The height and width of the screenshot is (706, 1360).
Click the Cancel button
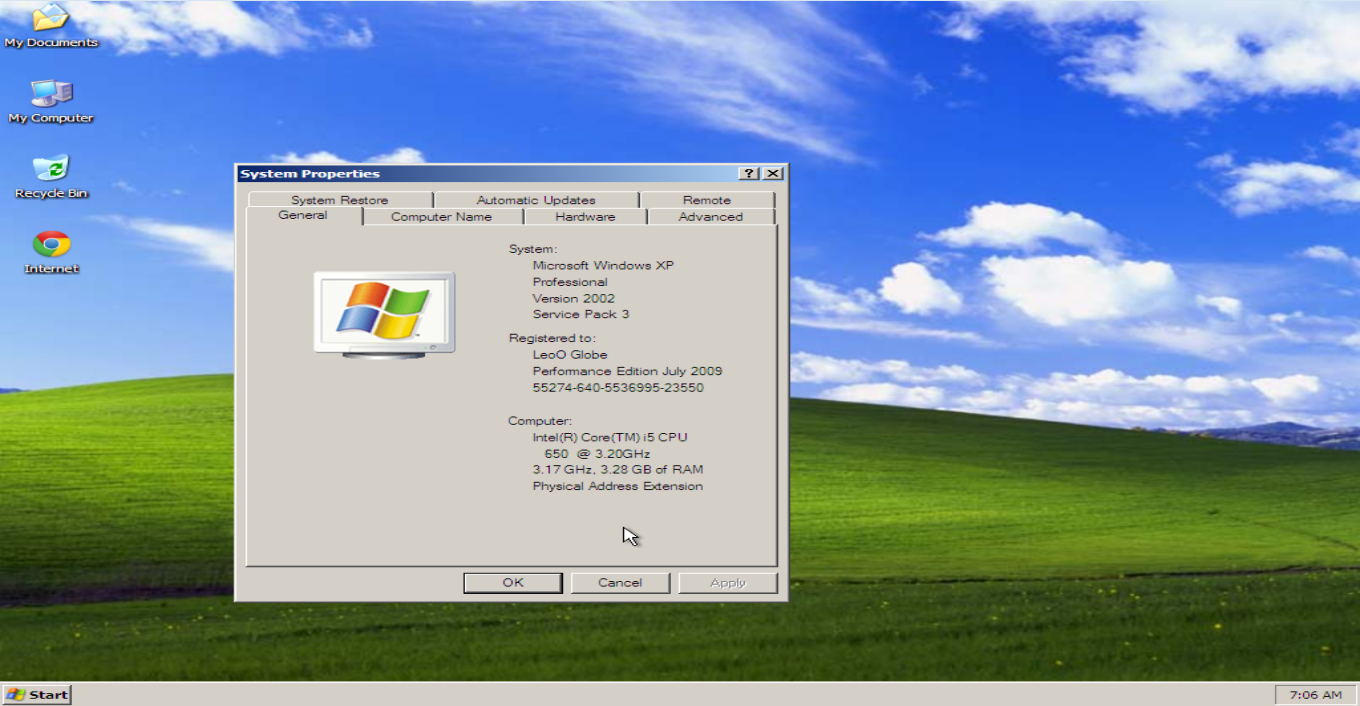point(620,583)
